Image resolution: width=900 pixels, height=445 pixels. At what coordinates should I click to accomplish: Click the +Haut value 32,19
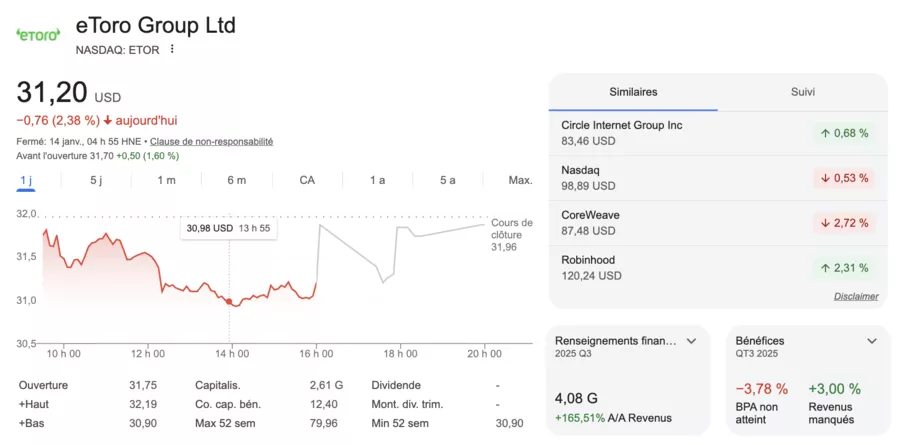(x=142, y=404)
